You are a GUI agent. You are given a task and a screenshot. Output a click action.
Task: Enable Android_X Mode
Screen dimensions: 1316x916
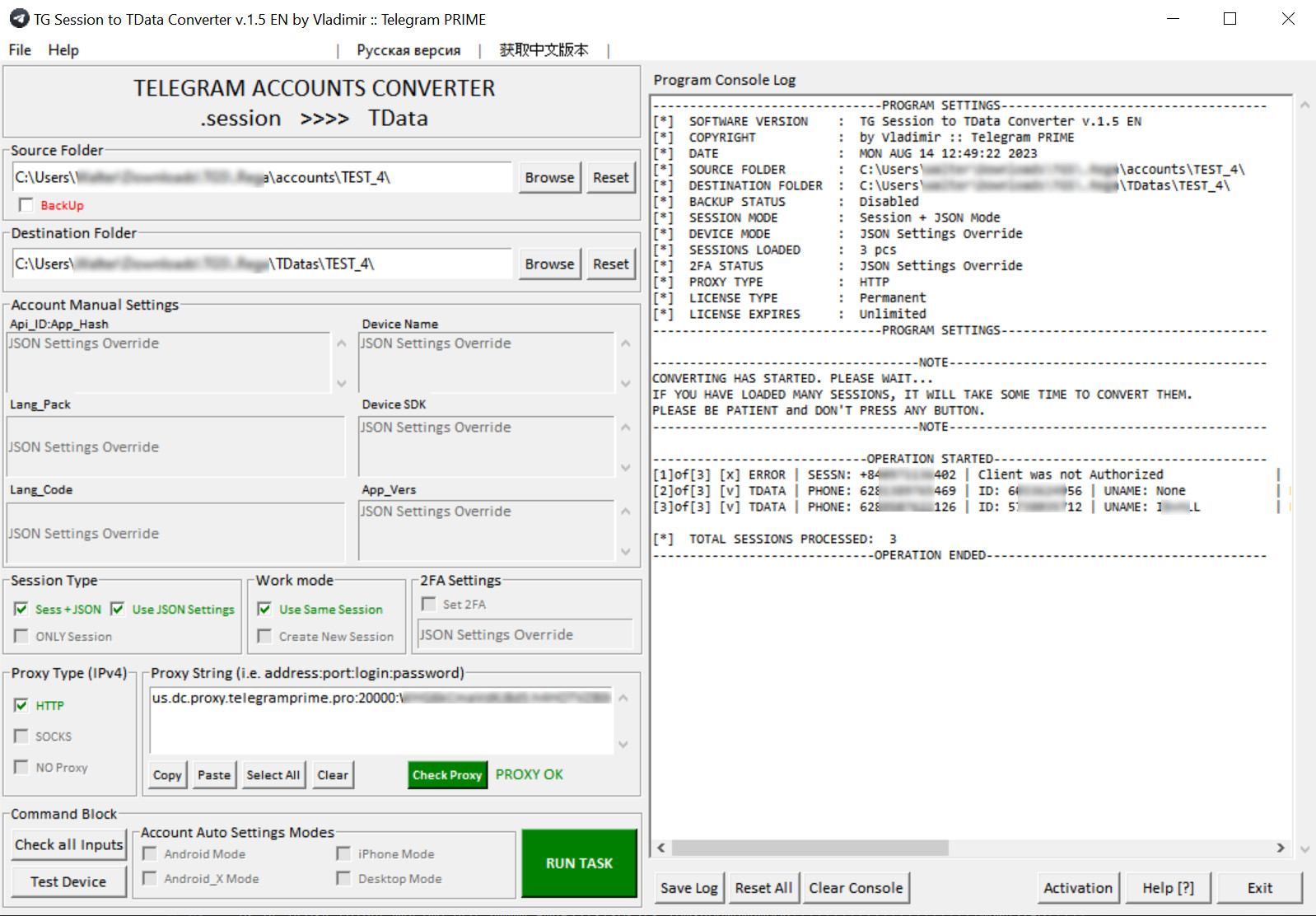[x=150, y=878]
